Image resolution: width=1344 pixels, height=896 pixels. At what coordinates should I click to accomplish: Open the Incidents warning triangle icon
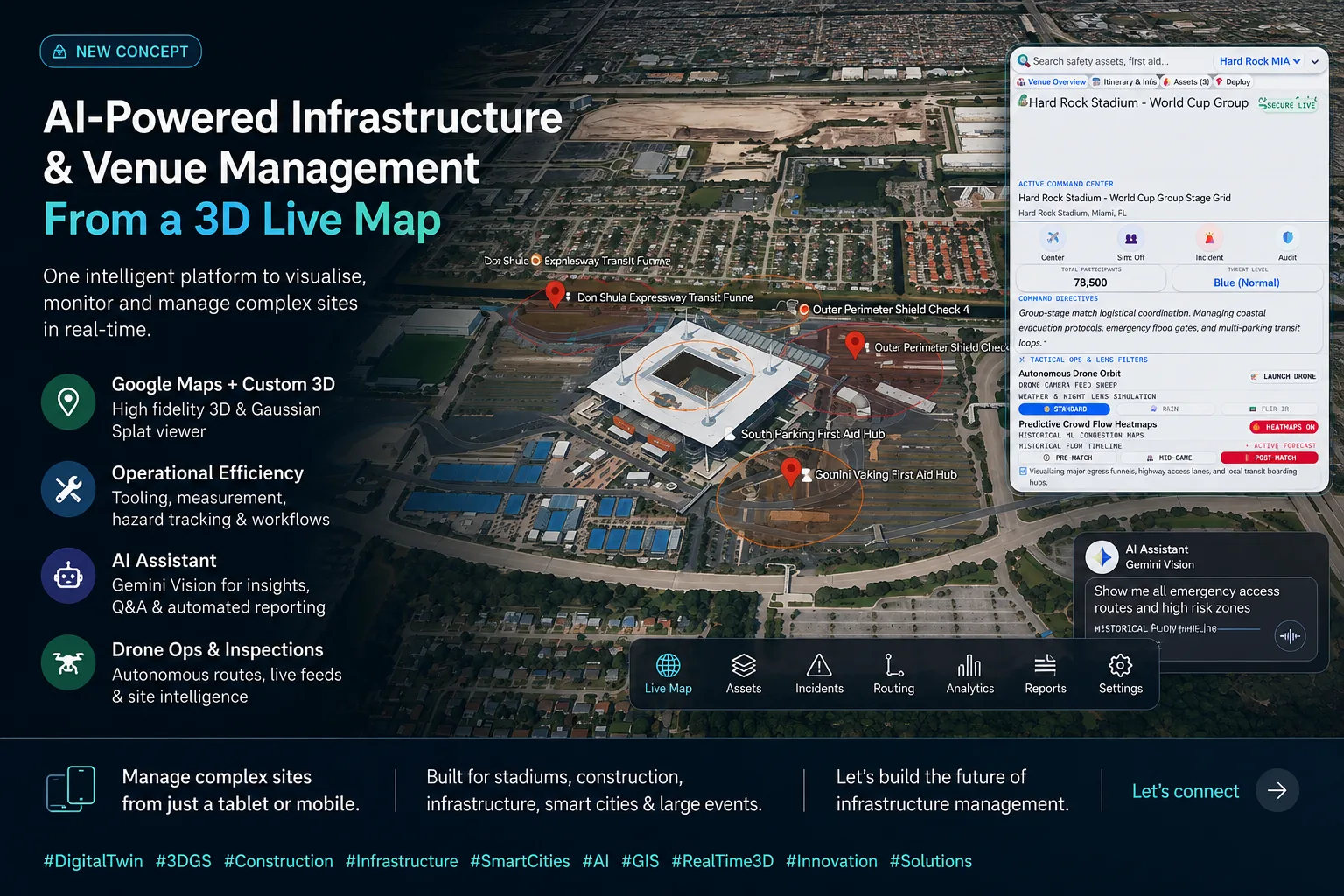[x=819, y=665]
